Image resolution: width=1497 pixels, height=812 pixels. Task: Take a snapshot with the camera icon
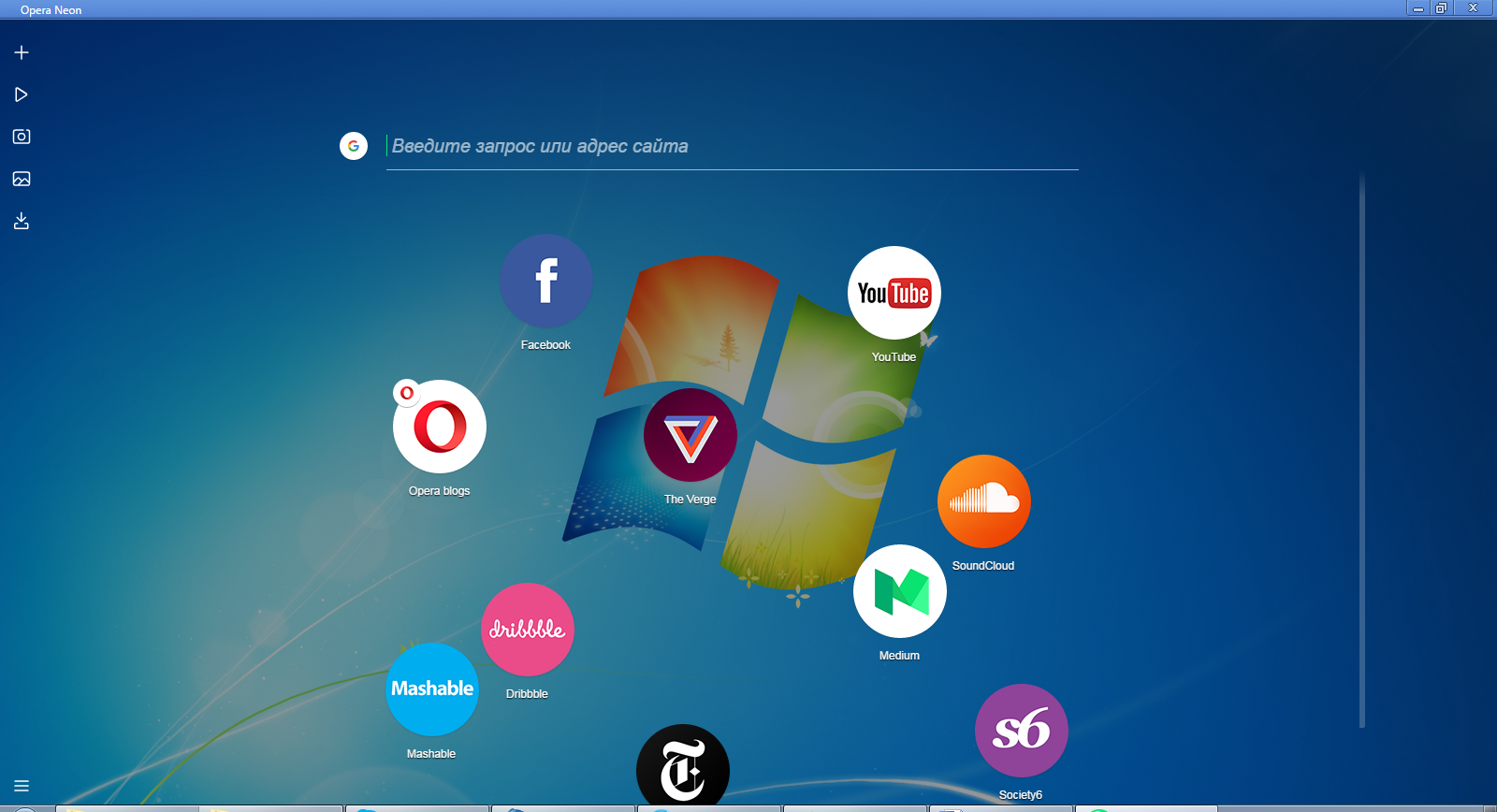click(x=22, y=137)
